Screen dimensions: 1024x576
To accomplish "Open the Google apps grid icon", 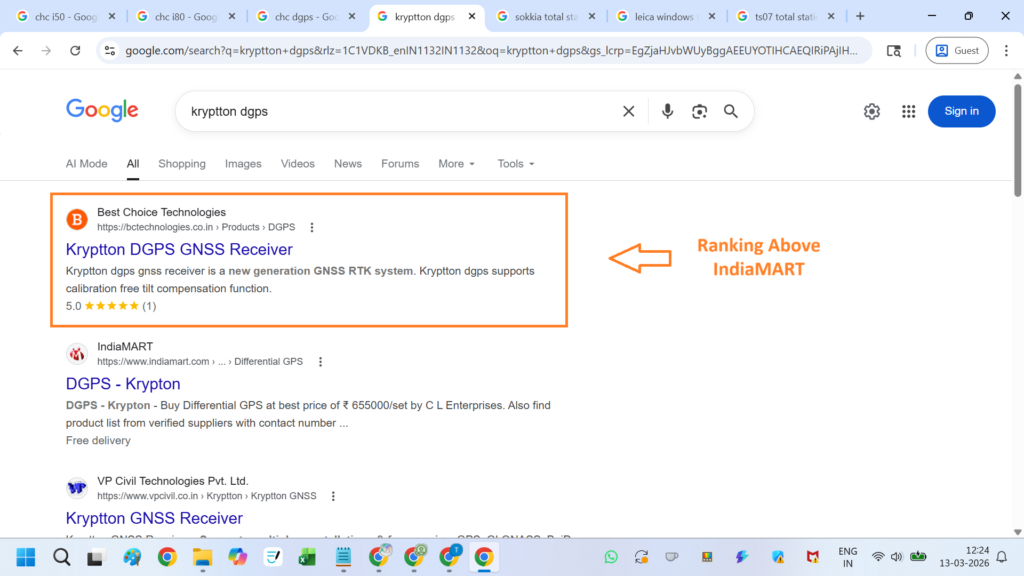I will (x=908, y=111).
